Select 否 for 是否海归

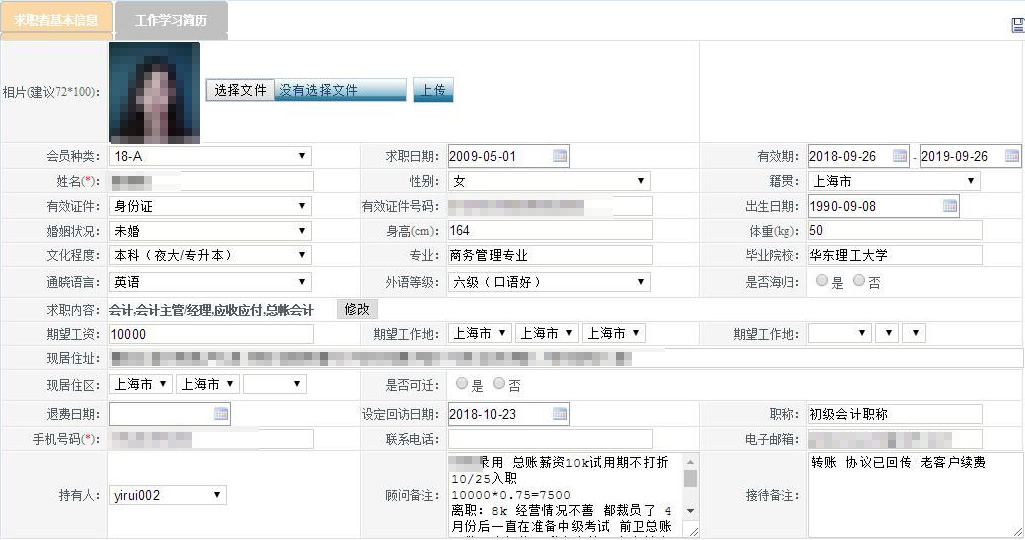[x=859, y=280]
